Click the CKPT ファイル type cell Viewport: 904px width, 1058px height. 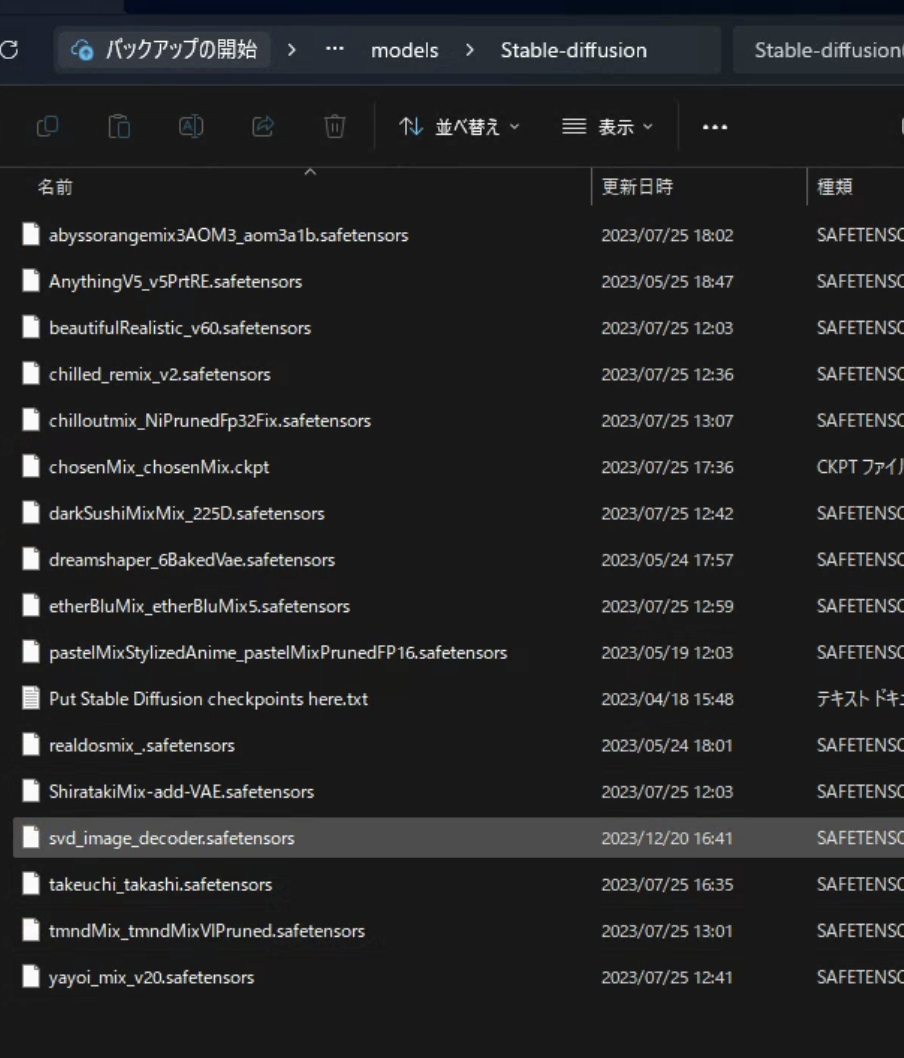[x=860, y=467]
